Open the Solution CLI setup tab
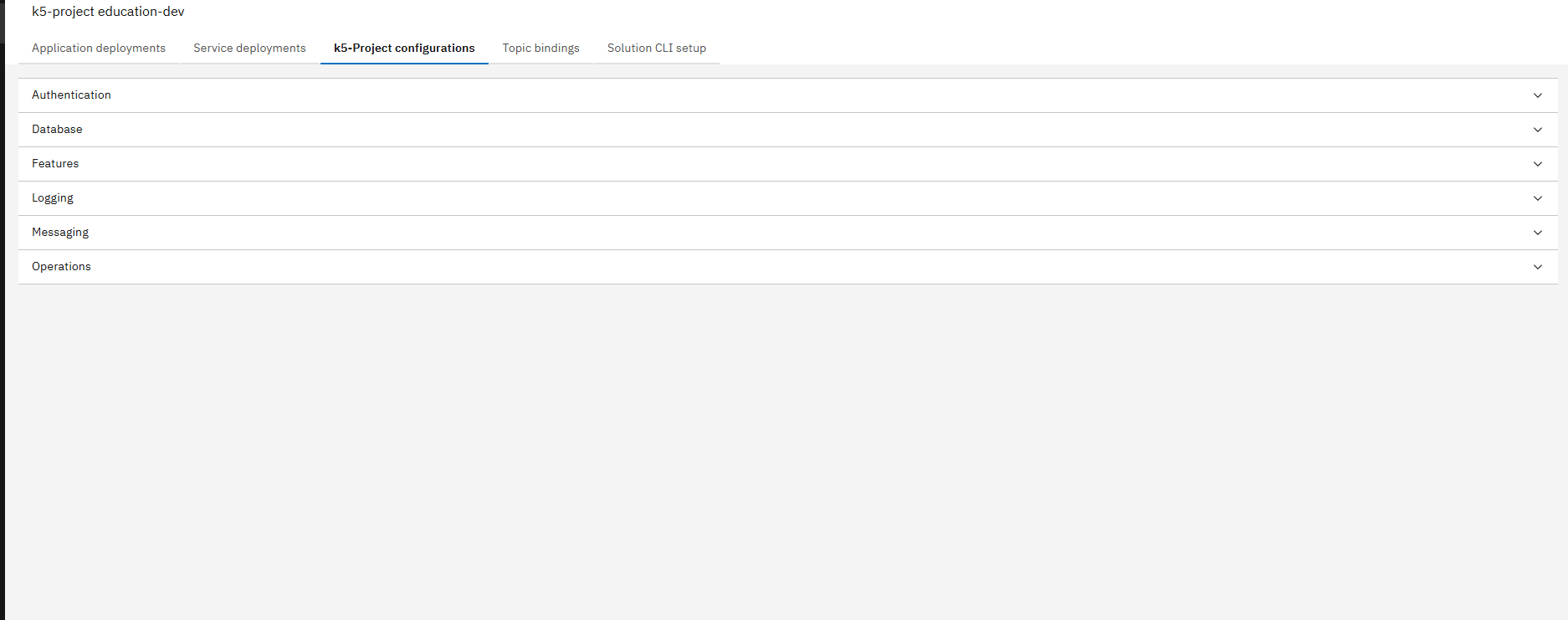This screenshot has width=1568, height=620. coord(657,49)
